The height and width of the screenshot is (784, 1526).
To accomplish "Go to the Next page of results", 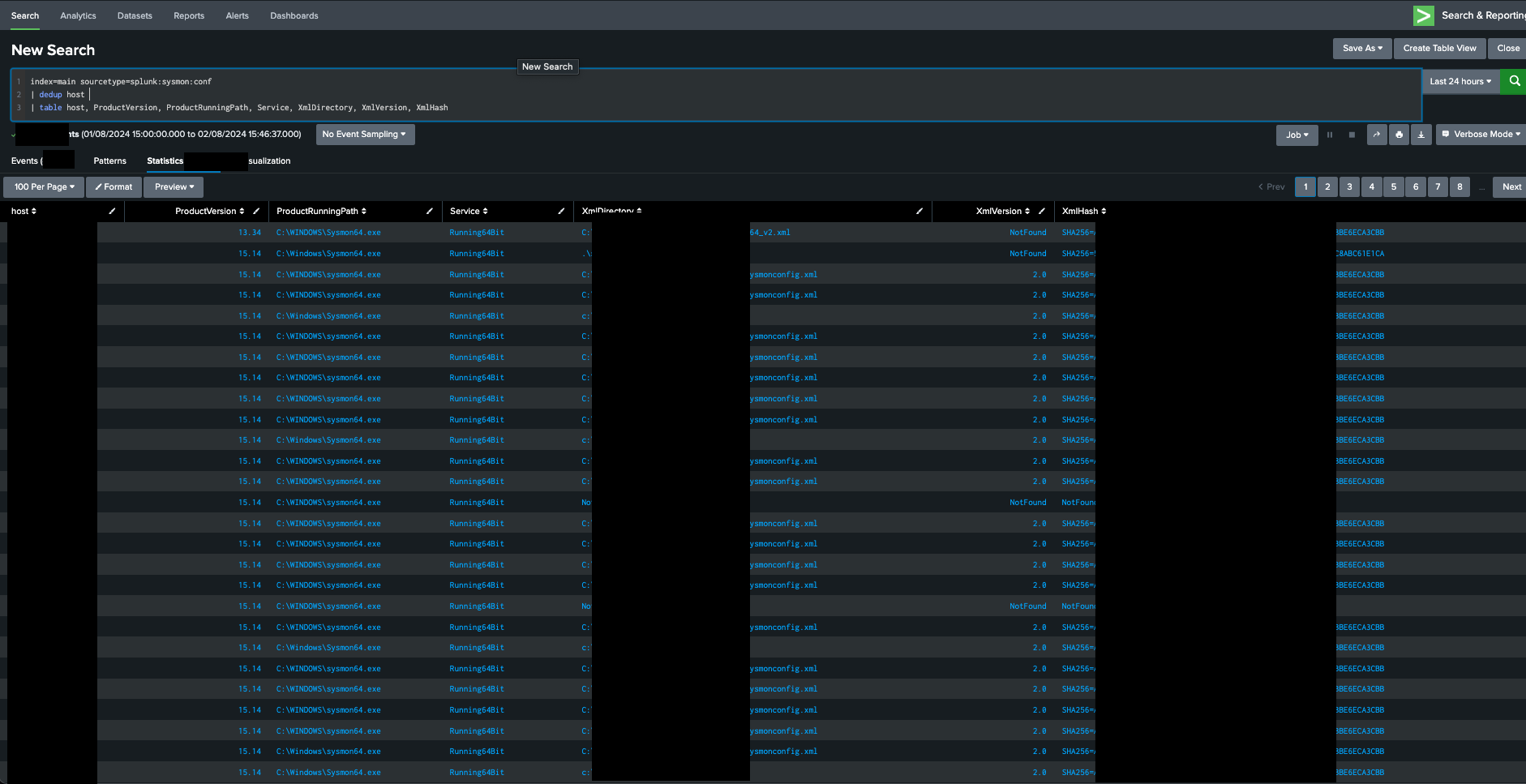I will coord(1511,186).
